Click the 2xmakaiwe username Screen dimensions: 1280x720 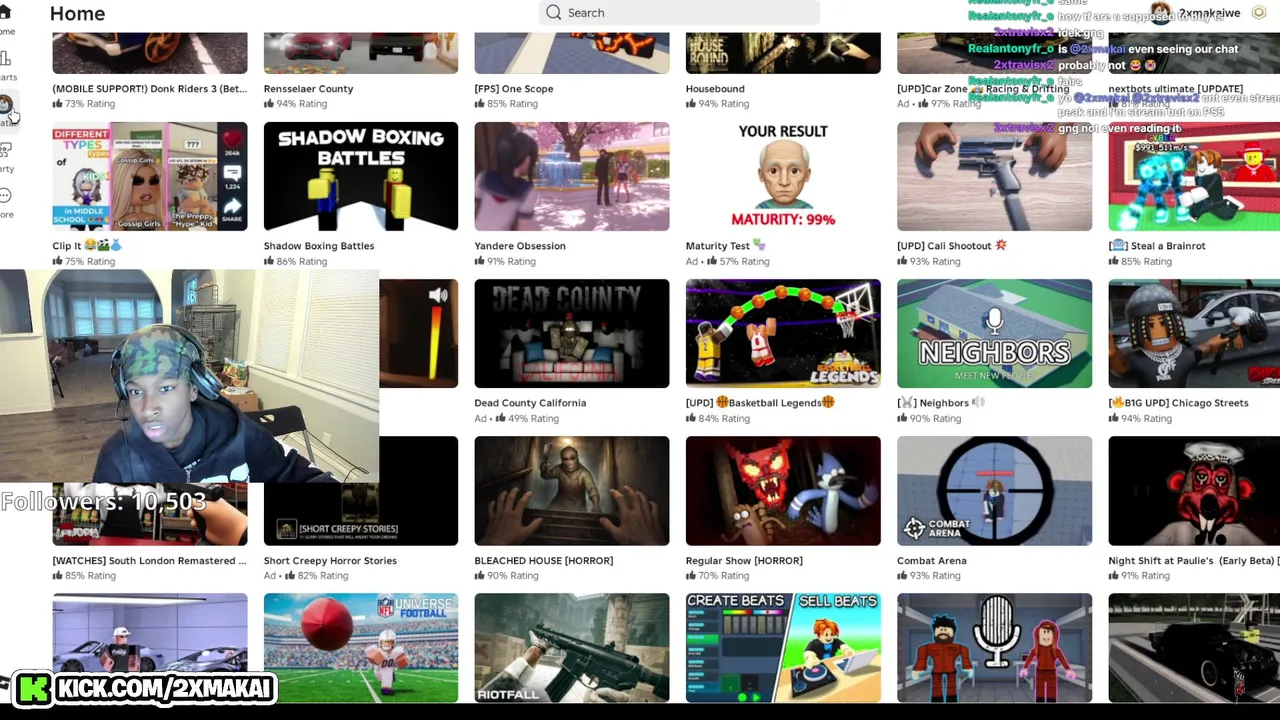(1209, 13)
